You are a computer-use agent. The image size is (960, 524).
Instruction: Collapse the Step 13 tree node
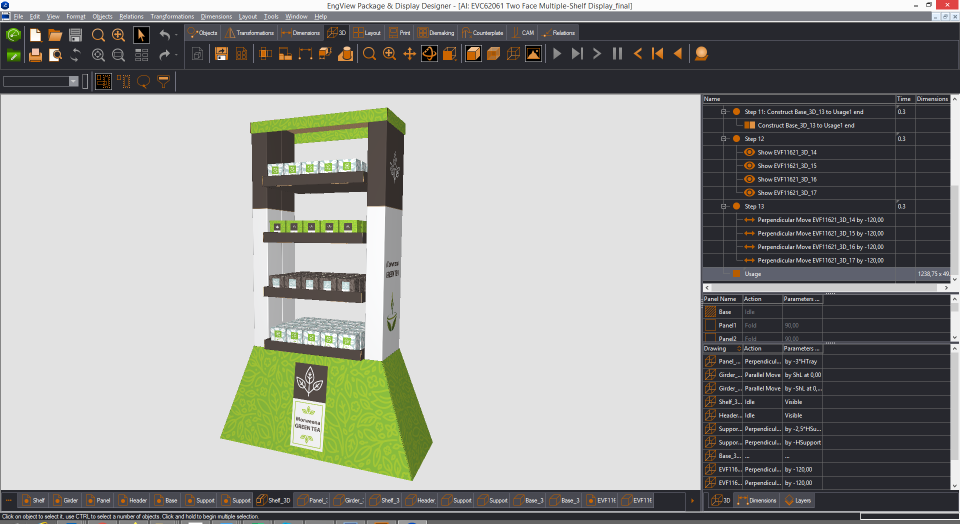[723, 206]
